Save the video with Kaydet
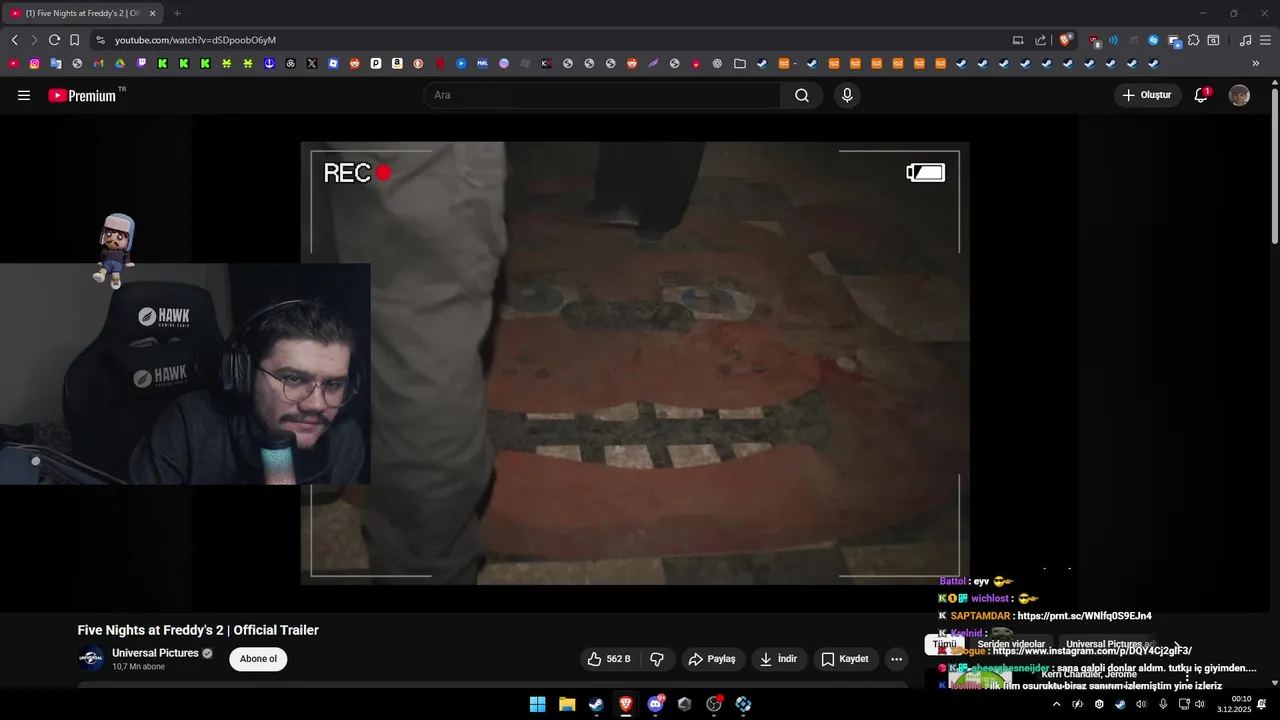The height and width of the screenshot is (720, 1280). coord(845,659)
